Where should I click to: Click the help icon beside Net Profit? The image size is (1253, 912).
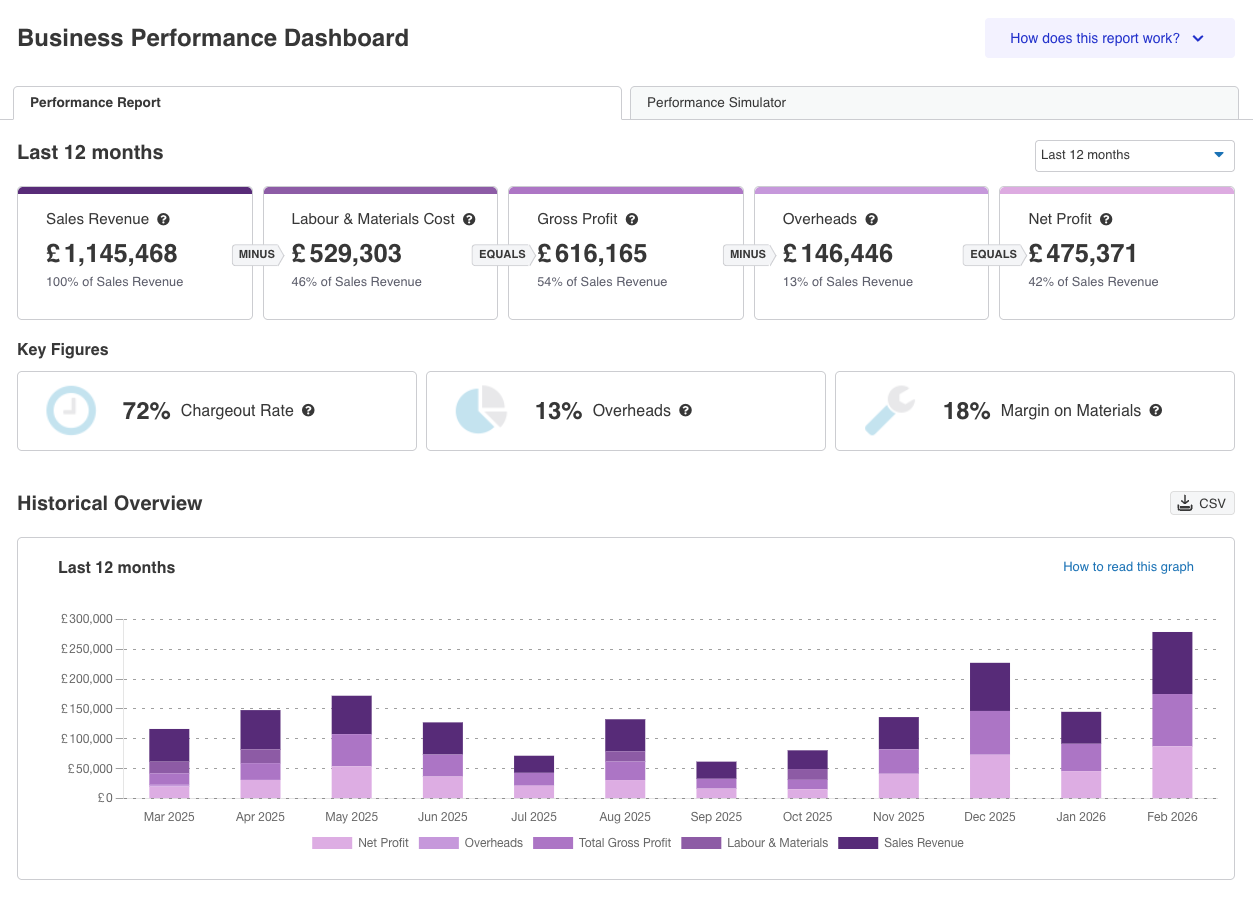tap(1106, 219)
